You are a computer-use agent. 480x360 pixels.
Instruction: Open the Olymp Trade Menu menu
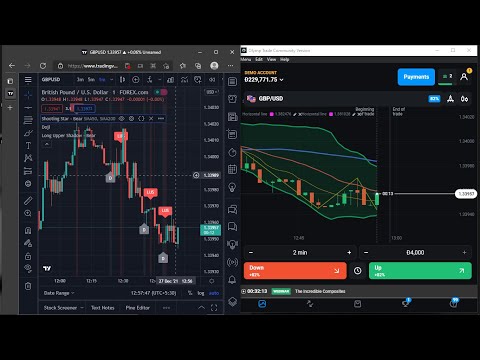246,59
